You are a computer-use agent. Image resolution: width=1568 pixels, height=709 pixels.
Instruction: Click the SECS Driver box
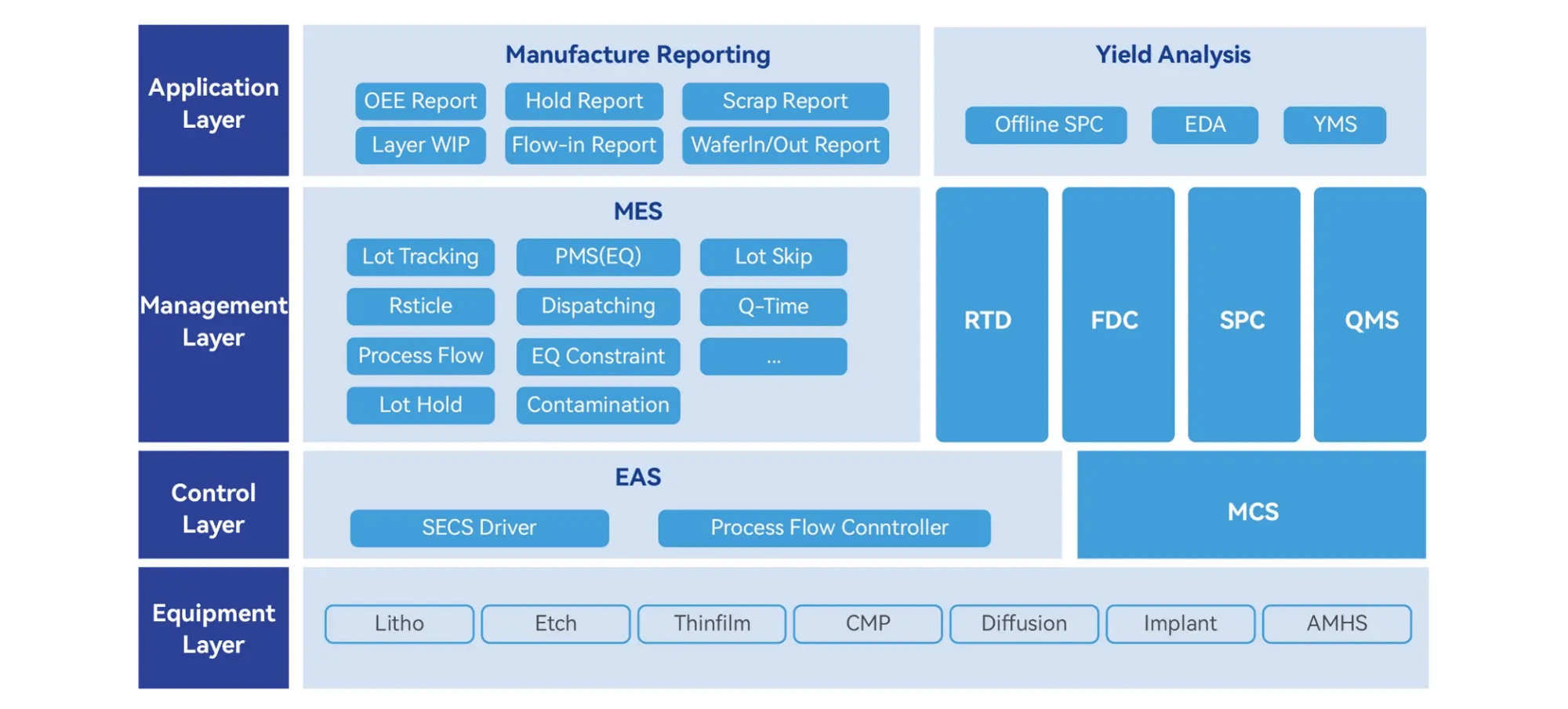(479, 528)
